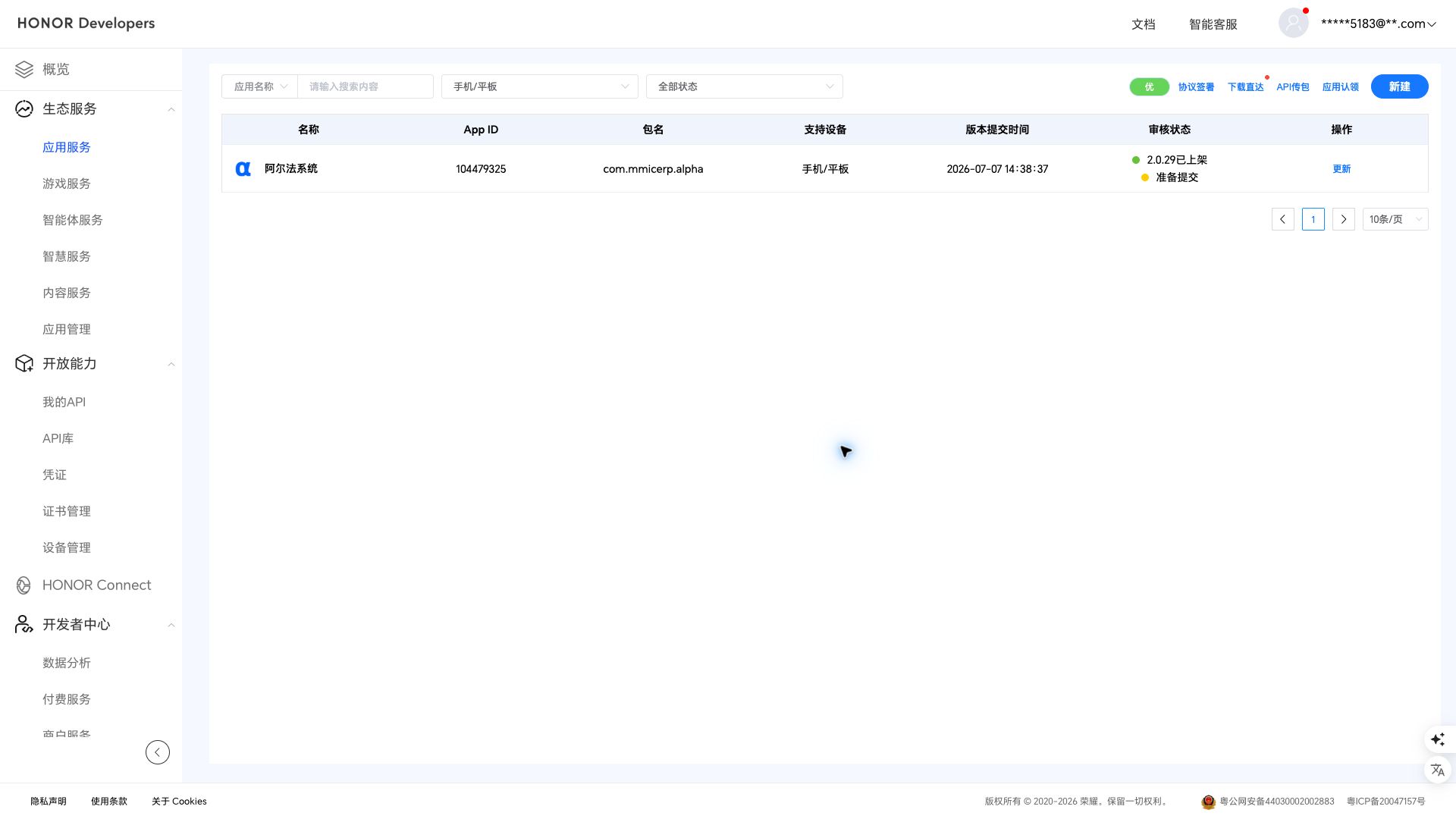This screenshot has height=819, width=1456.
Task: Click the 关于 Cookies footer link
Action: pyautogui.click(x=179, y=801)
